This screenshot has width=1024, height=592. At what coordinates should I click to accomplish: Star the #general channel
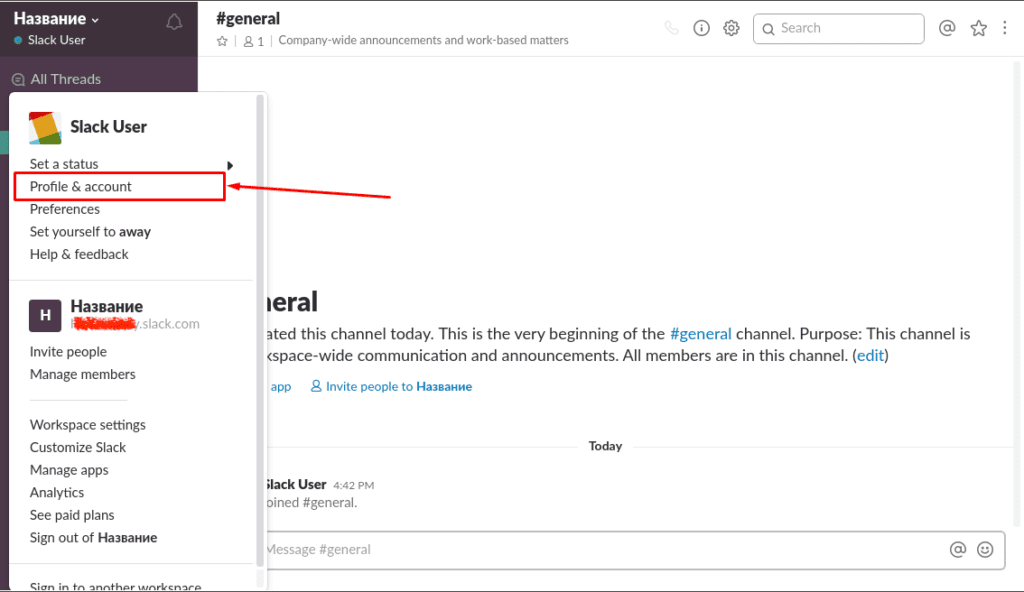pos(222,41)
